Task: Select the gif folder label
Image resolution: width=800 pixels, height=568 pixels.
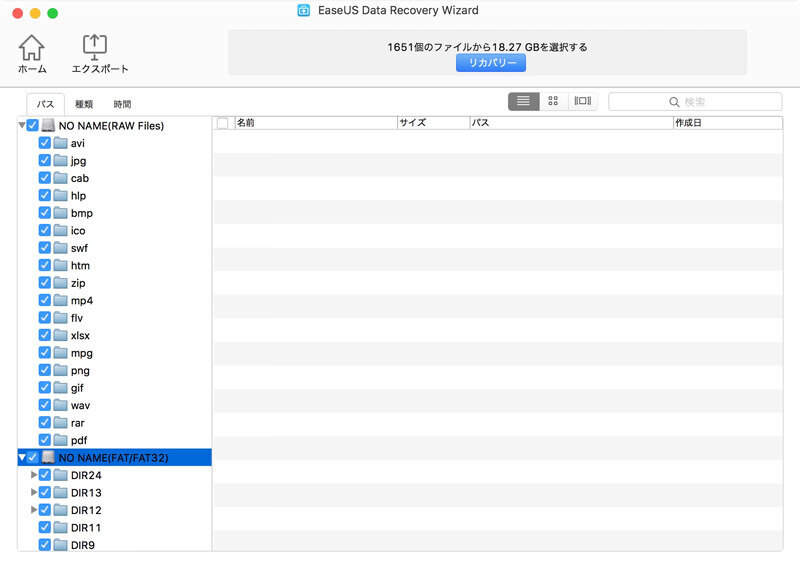Action: click(77, 388)
